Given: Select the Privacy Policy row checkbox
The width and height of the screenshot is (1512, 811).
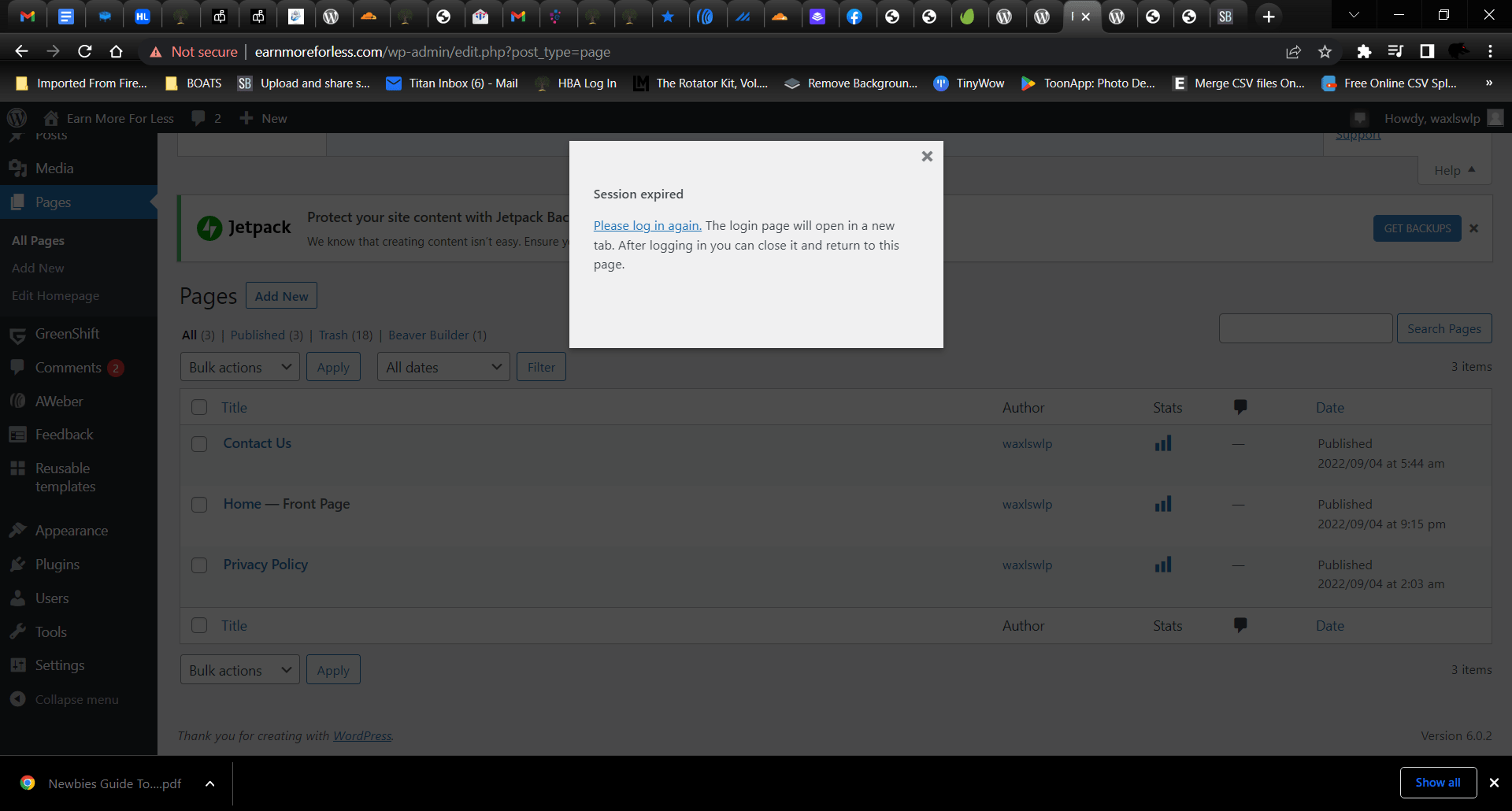Looking at the screenshot, I should point(199,565).
